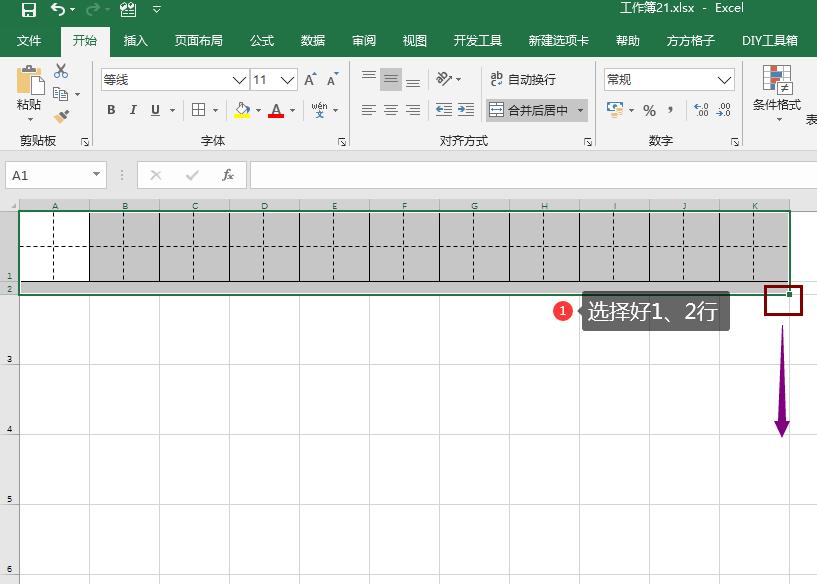The image size is (817, 584).
Task: Apply underline to the selection
Action: (x=154, y=108)
